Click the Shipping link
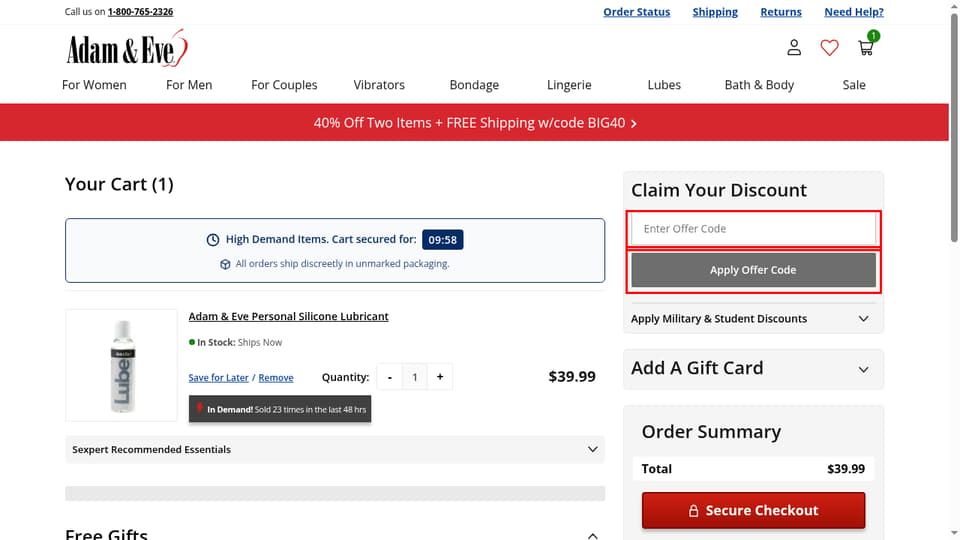 [714, 12]
